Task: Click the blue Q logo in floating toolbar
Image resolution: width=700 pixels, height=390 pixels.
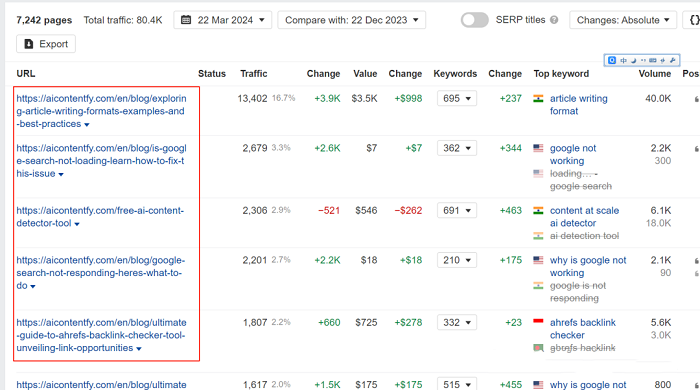Action: (612, 60)
